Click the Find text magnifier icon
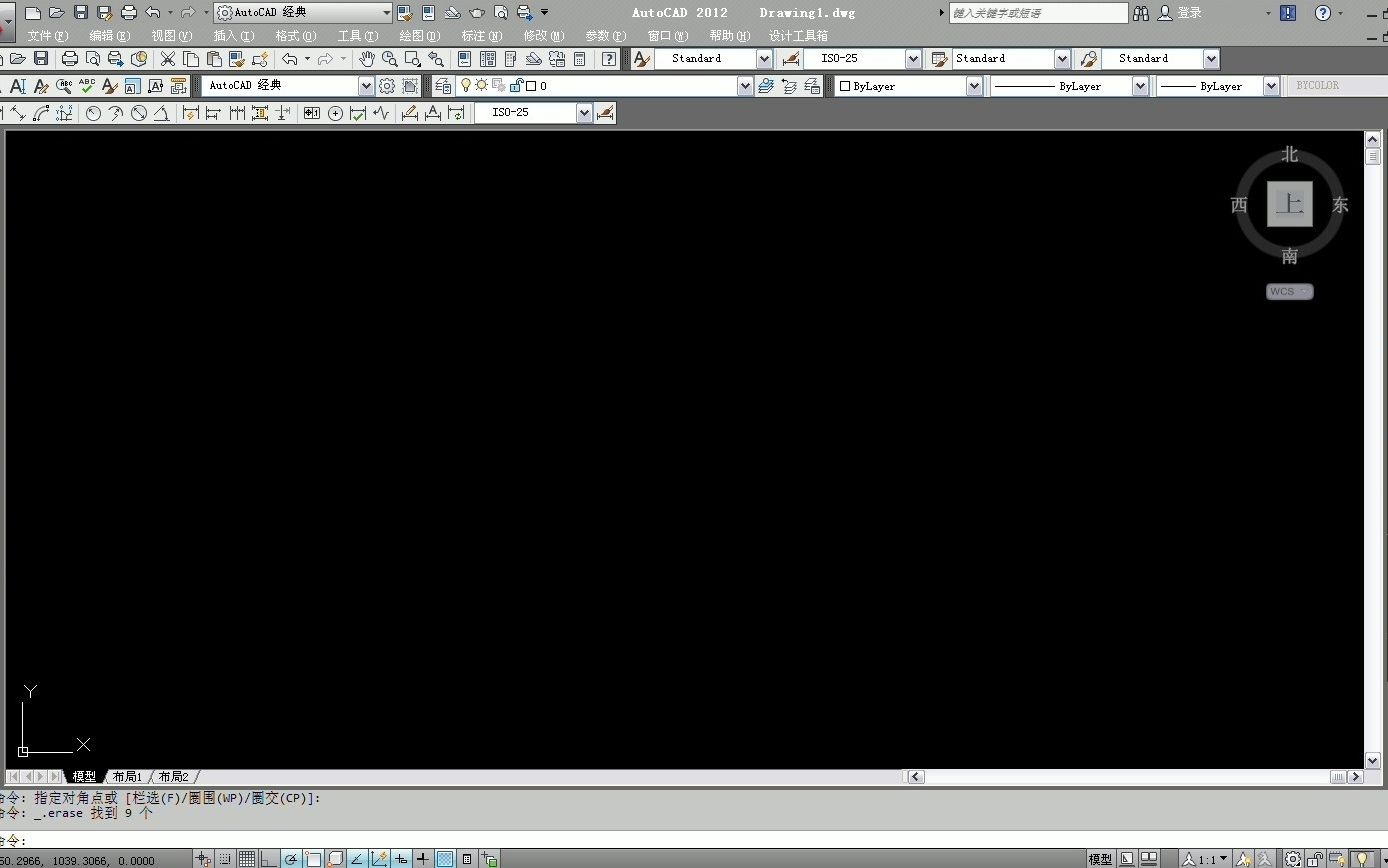The height and width of the screenshot is (868, 1388). point(64,86)
